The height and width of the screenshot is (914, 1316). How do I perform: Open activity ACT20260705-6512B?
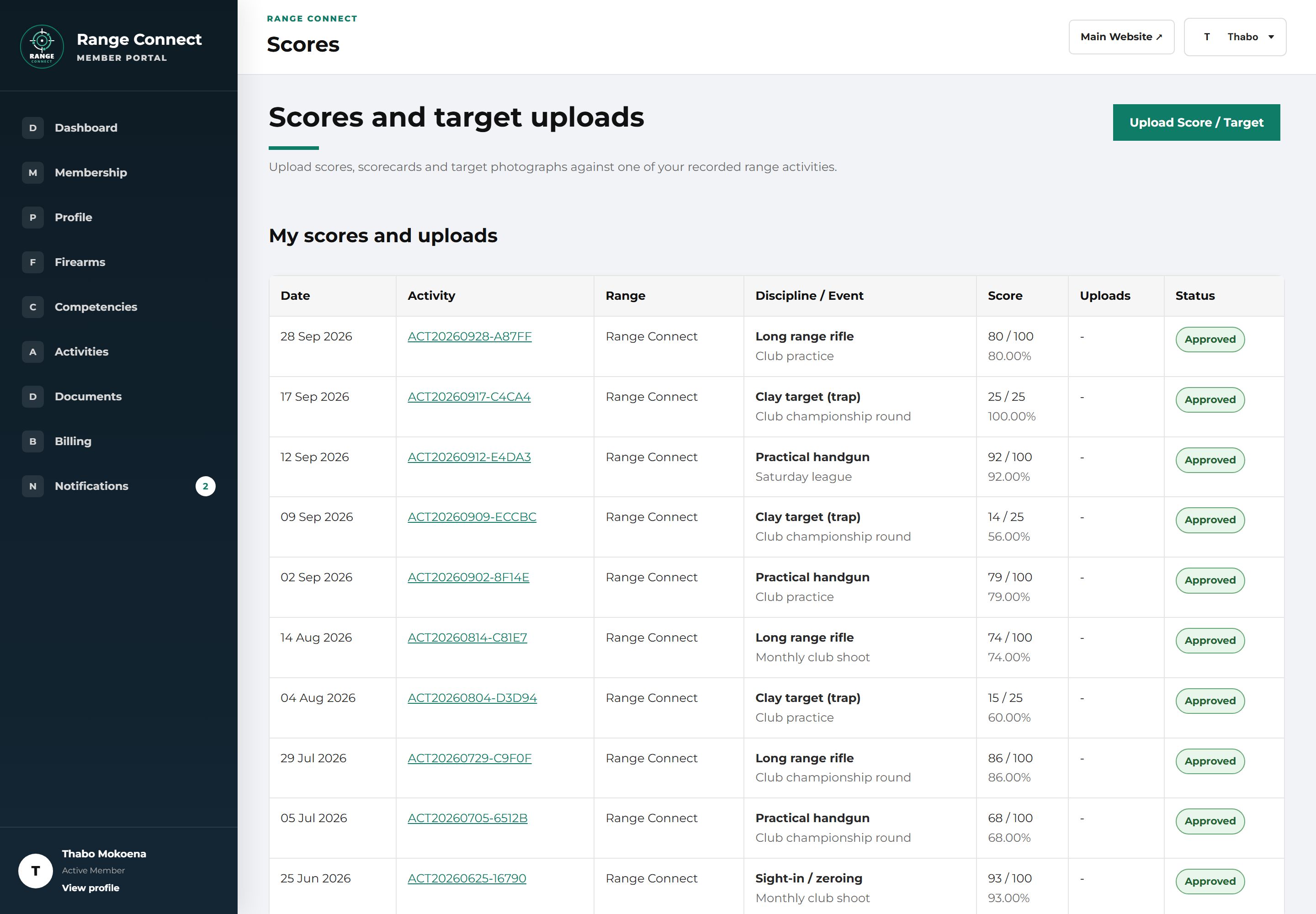click(x=467, y=818)
